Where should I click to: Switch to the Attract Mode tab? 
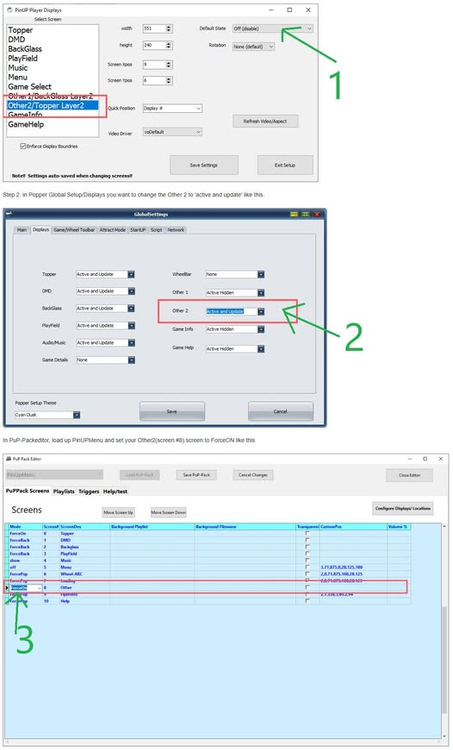point(112,230)
